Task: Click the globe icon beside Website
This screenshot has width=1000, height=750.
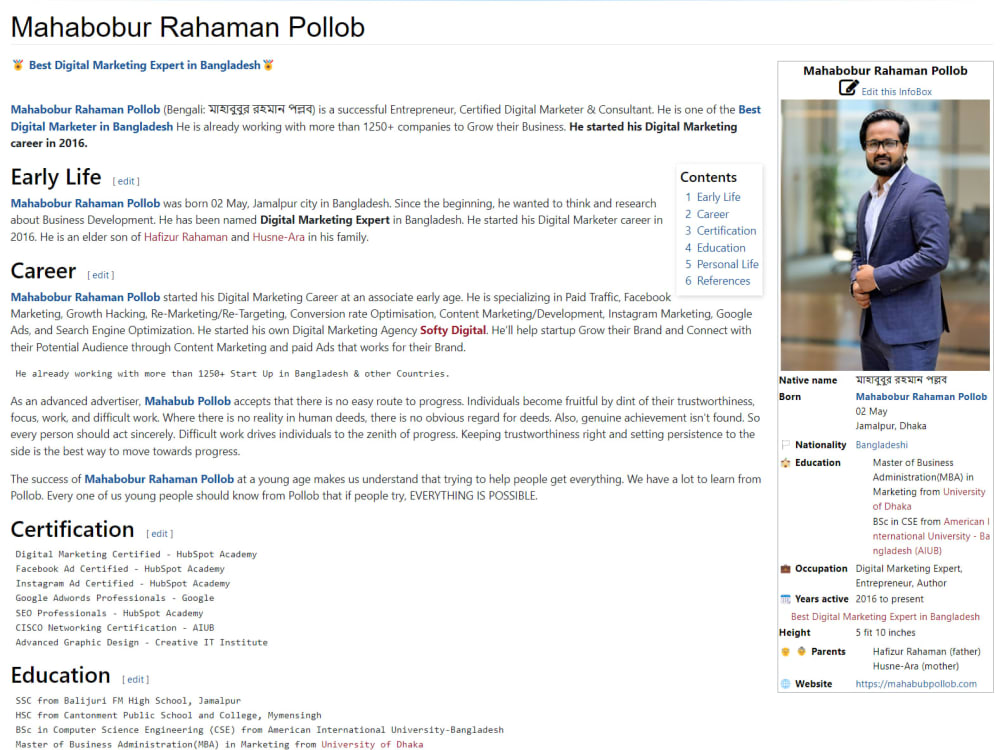Action: [786, 684]
